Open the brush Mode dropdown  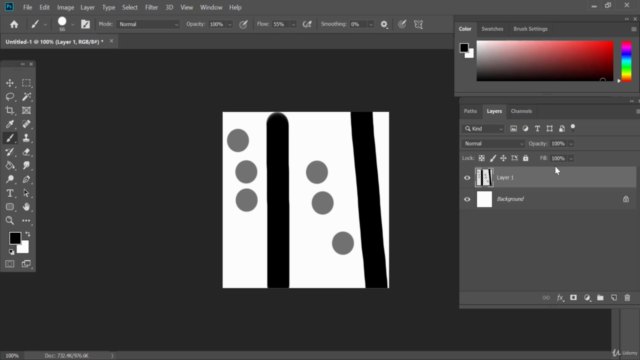148,24
